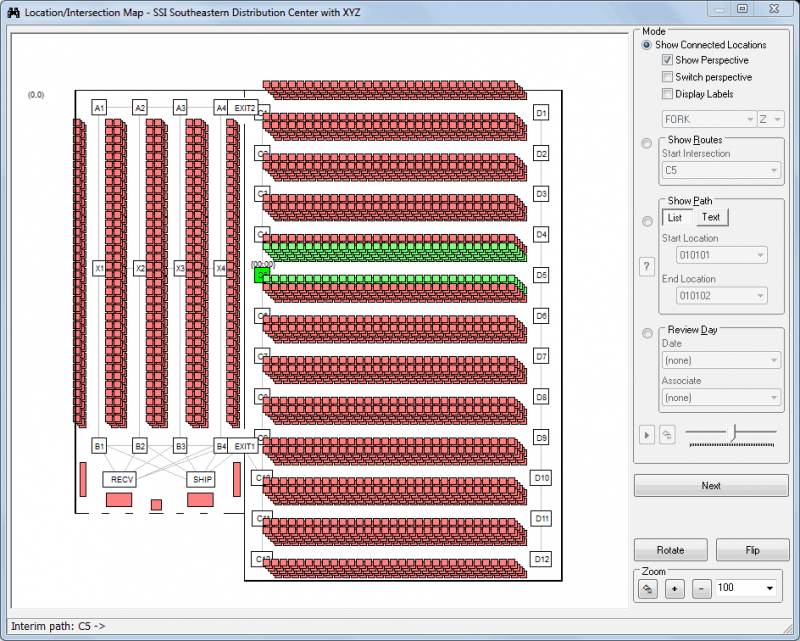Click the EXIT1 node
This screenshot has width=800, height=641.
tap(243, 446)
